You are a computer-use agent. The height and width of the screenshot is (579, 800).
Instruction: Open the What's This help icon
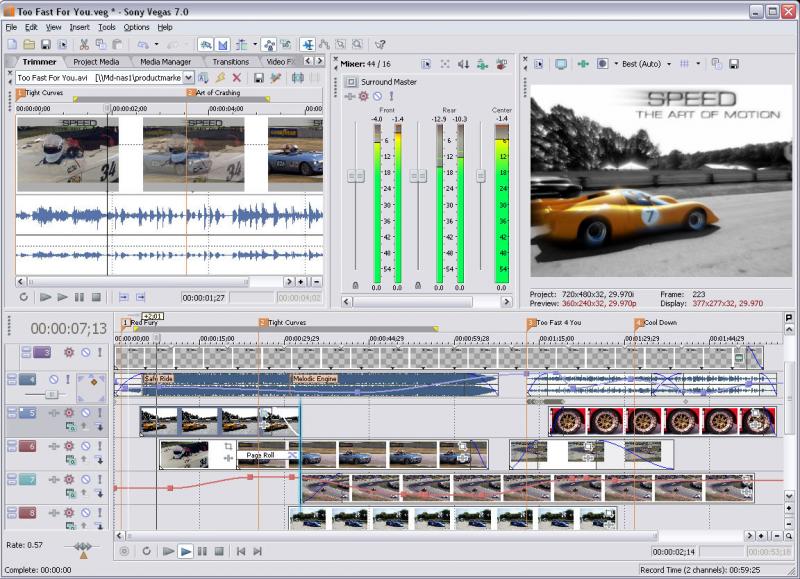point(380,45)
